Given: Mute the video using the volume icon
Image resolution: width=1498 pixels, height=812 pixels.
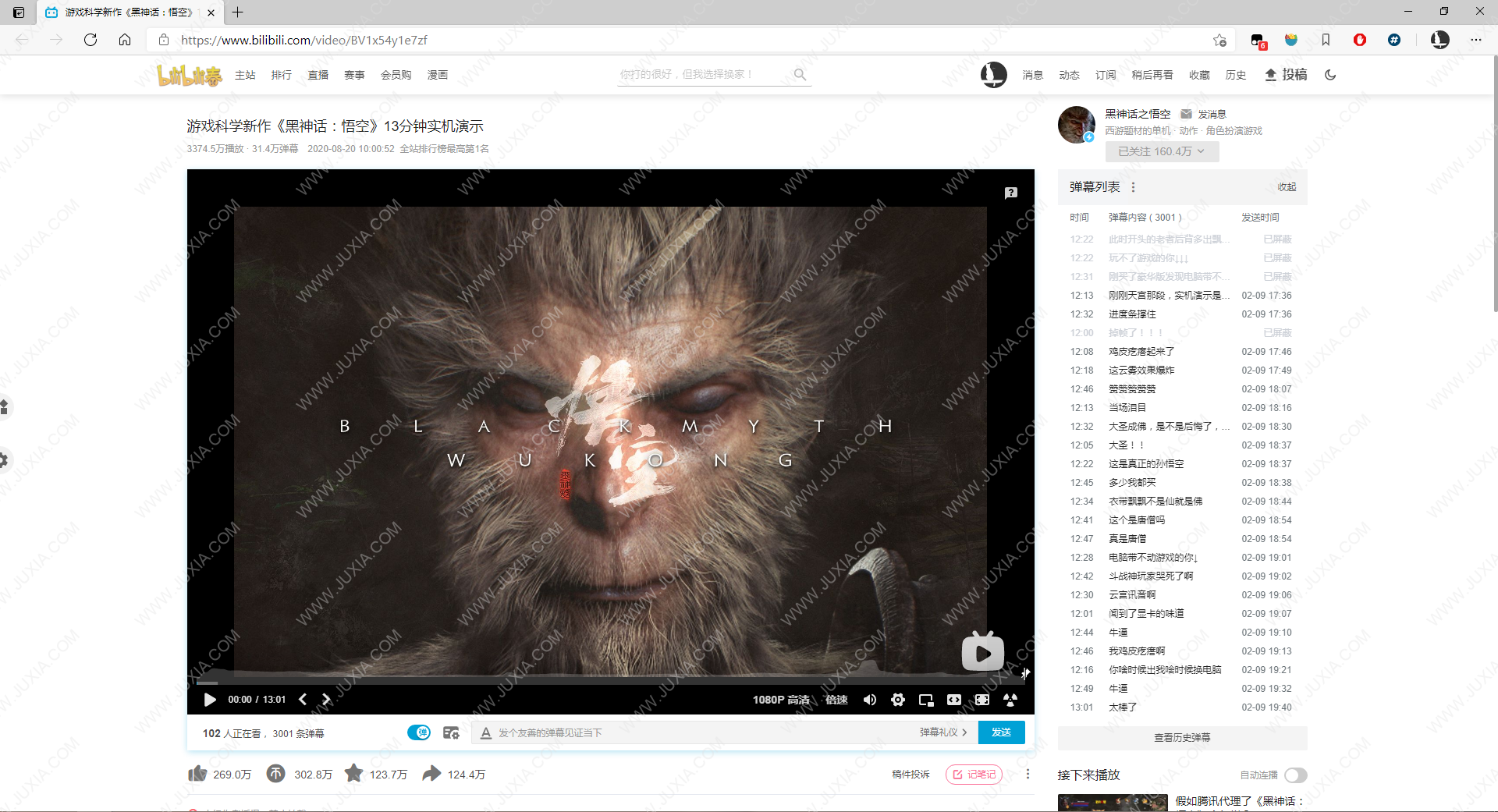Looking at the screenshot, I should 870,700.
